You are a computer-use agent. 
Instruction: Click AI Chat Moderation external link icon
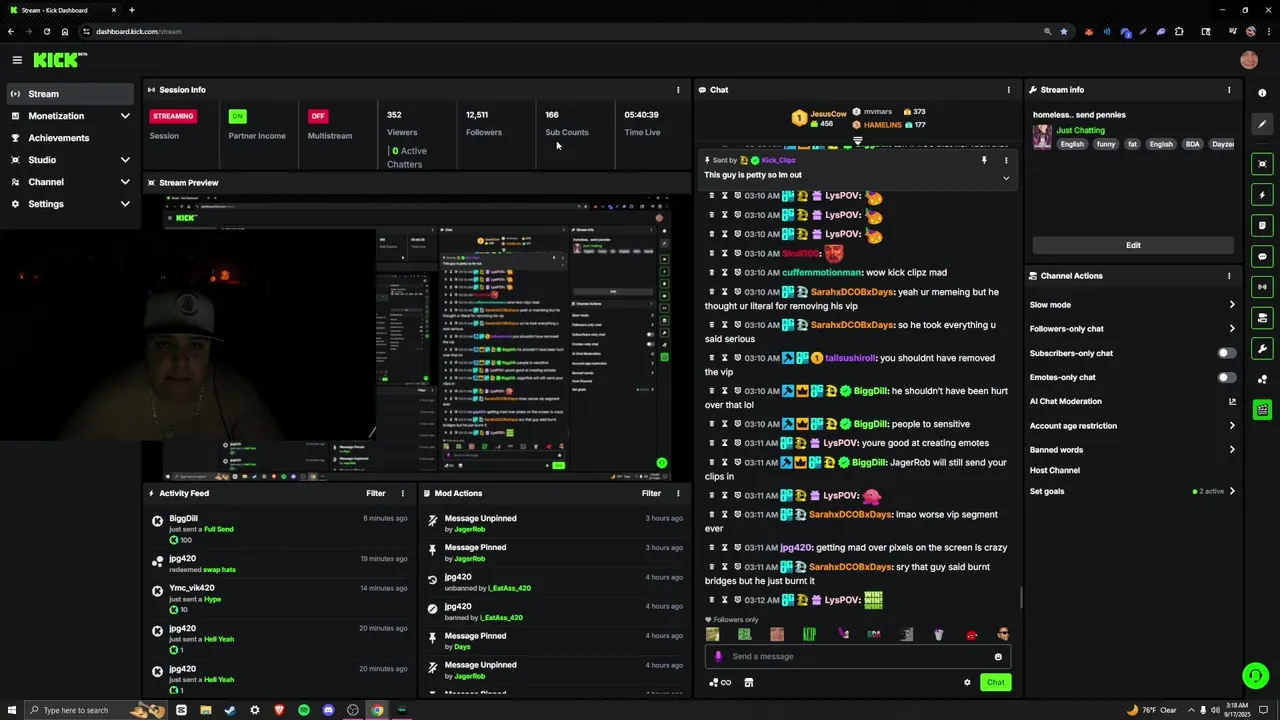pos(1232,402)
